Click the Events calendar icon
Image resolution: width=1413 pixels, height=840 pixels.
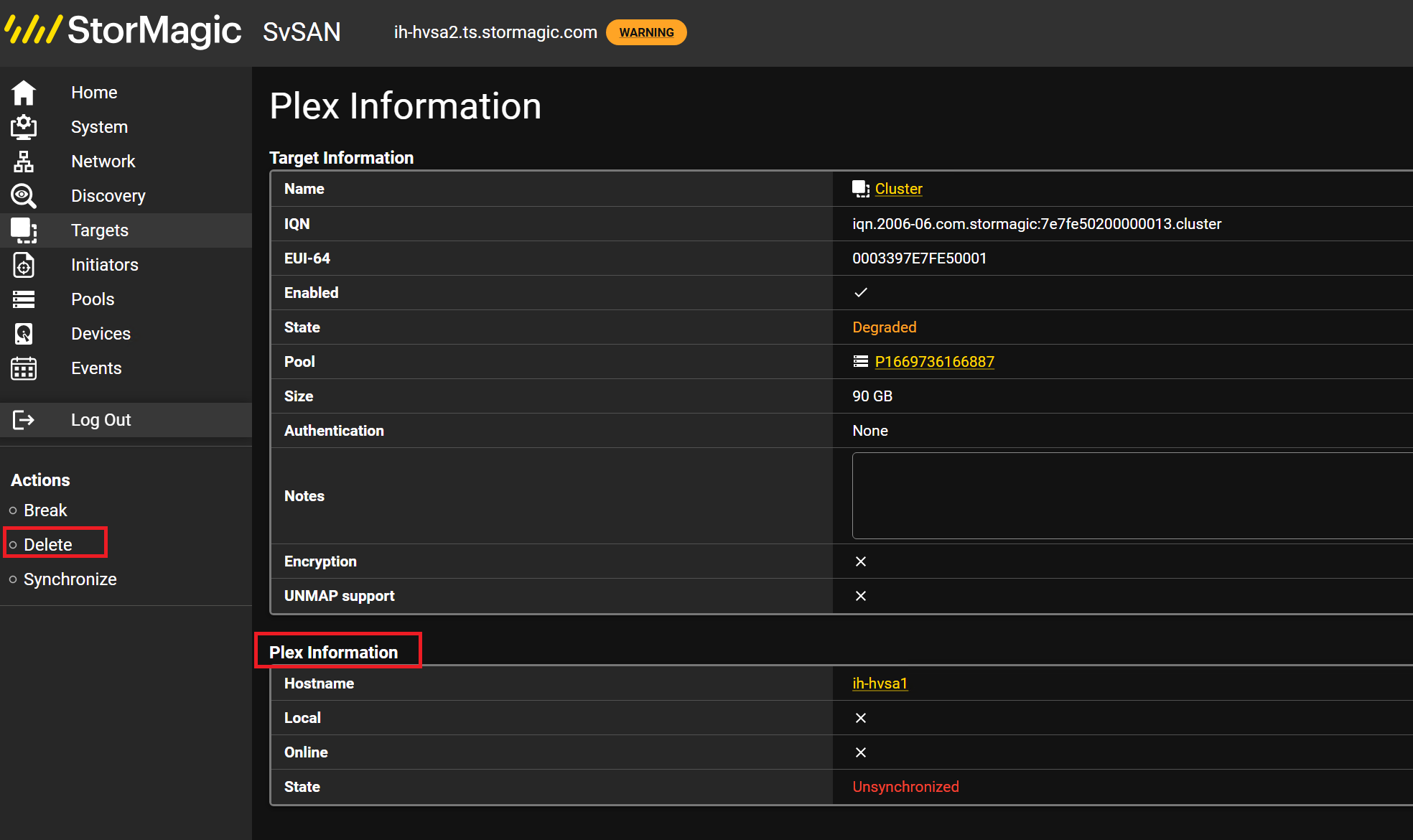coord(24,368)
